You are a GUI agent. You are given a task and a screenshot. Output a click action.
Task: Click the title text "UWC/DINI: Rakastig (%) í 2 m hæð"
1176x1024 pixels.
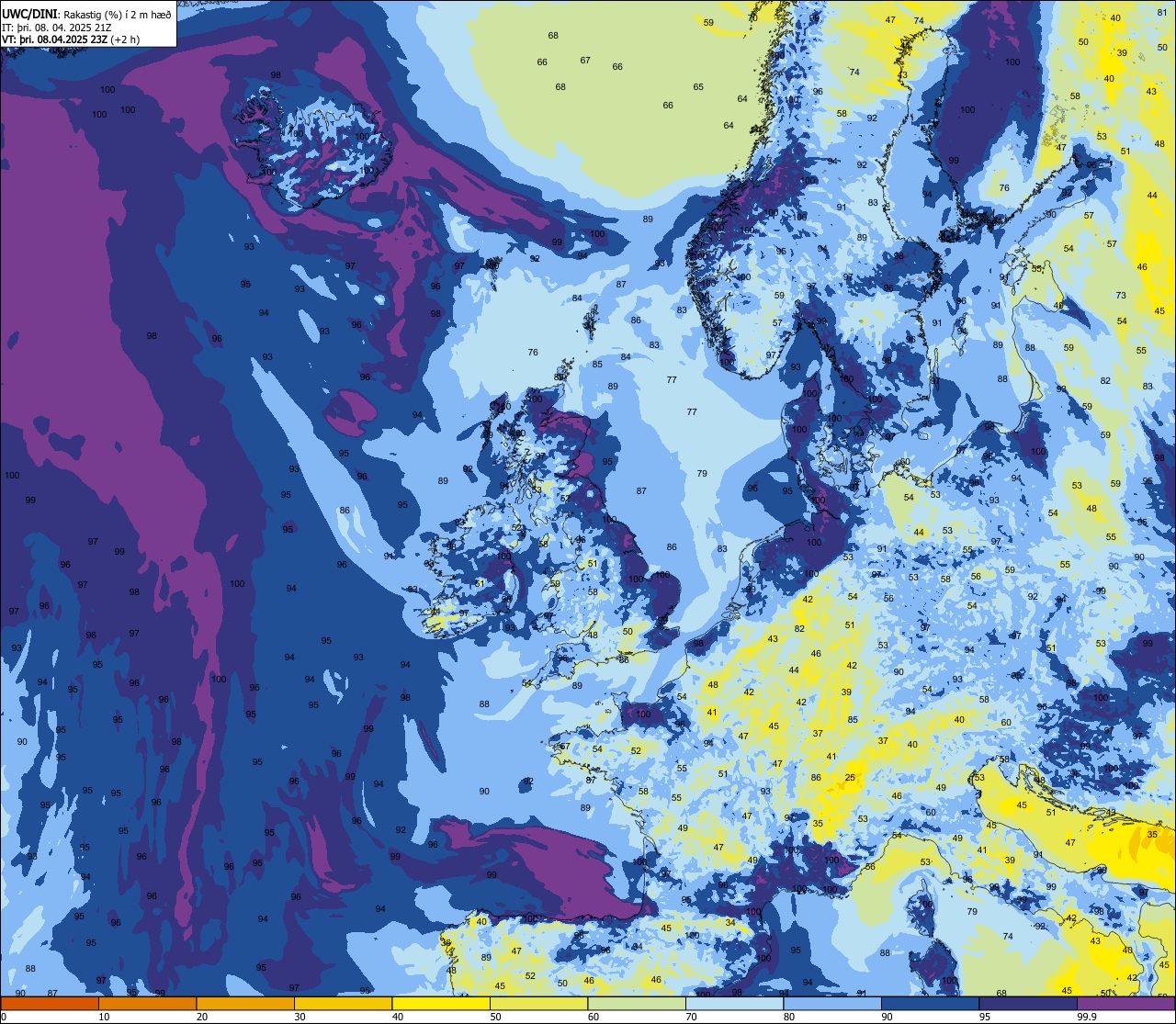click(x=86, y=14)
